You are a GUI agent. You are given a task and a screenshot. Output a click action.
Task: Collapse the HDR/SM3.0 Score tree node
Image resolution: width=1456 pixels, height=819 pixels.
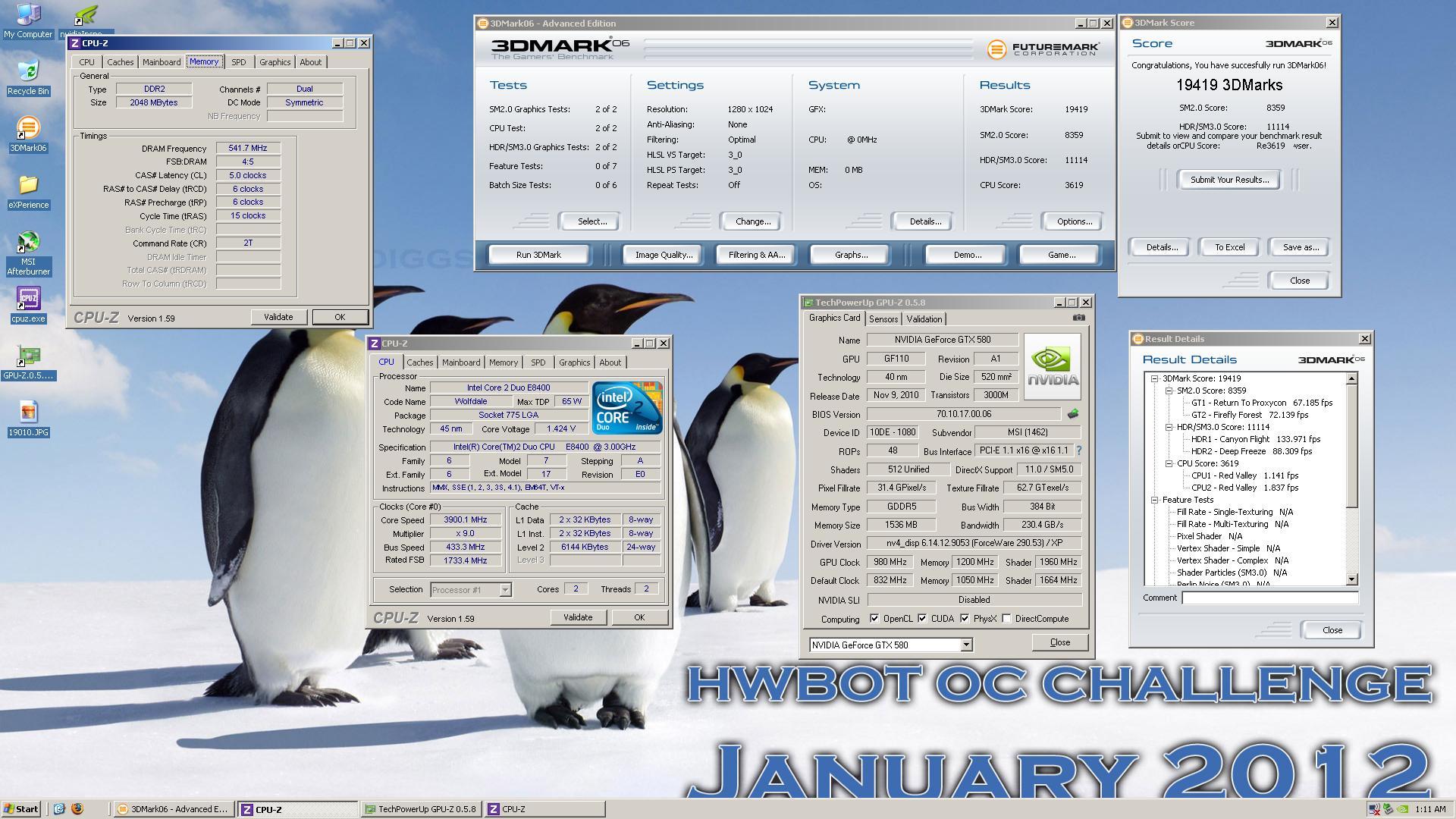(x=1169, y=427)
